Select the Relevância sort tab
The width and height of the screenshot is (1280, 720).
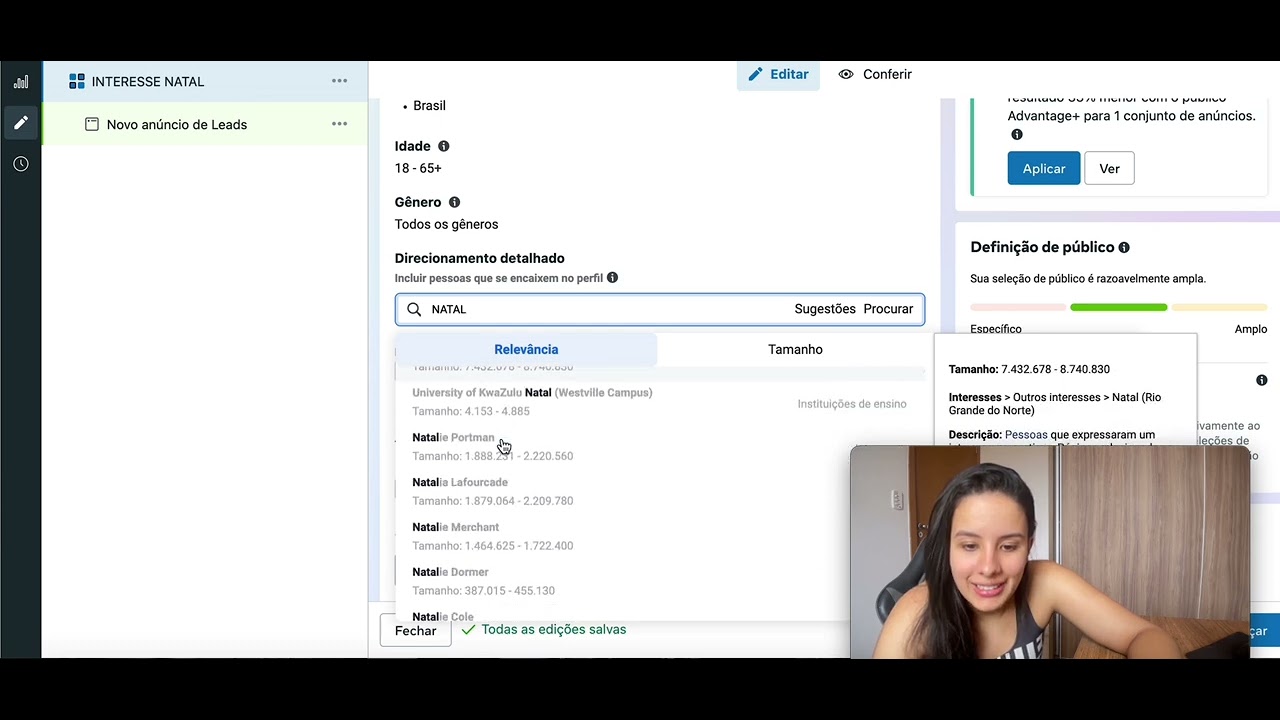point(526,349)
